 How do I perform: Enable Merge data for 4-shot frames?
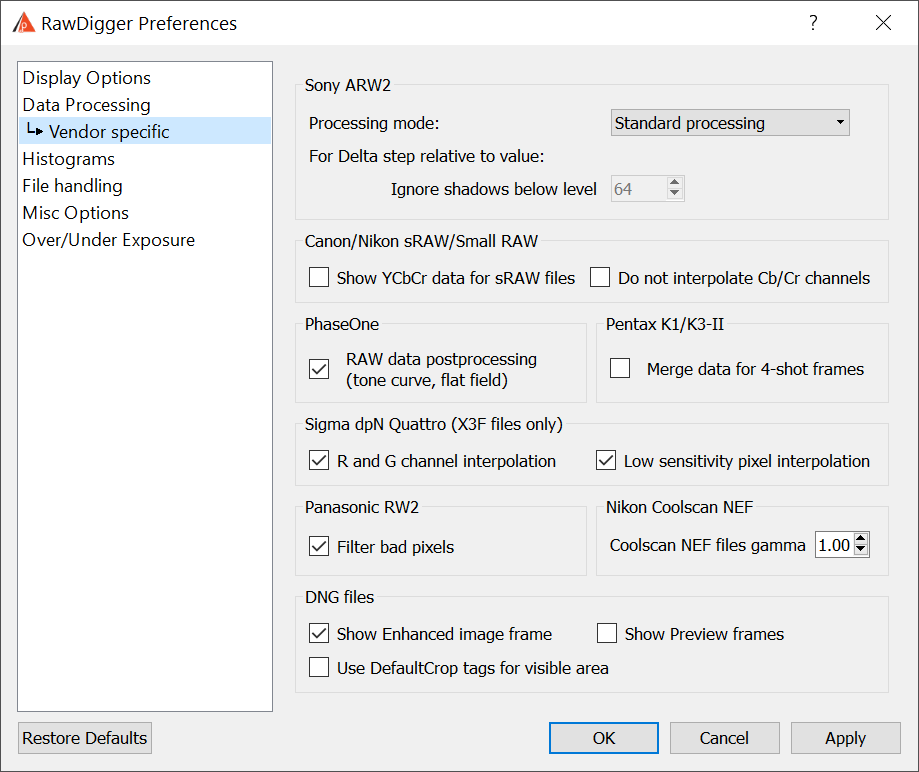[x=620, y=369]
